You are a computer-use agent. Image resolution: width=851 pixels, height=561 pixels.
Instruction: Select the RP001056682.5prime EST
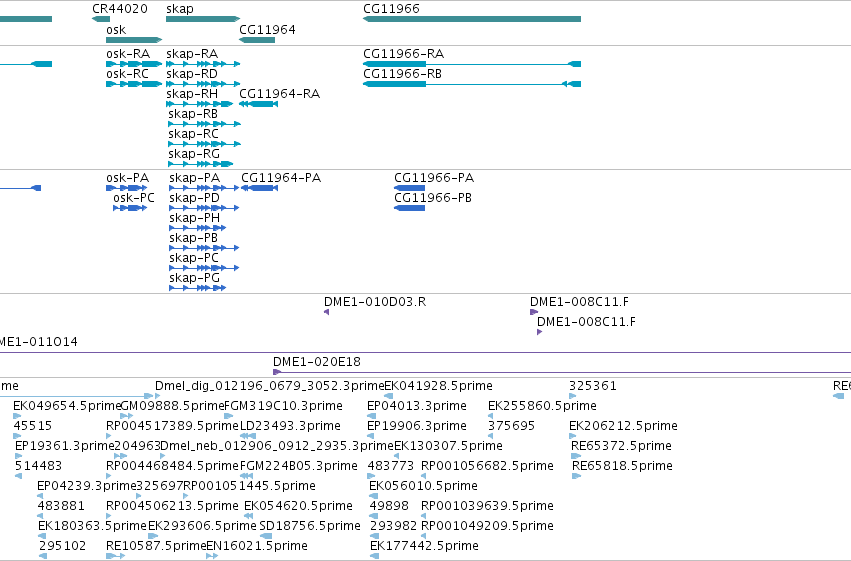(x=424, y=476)
